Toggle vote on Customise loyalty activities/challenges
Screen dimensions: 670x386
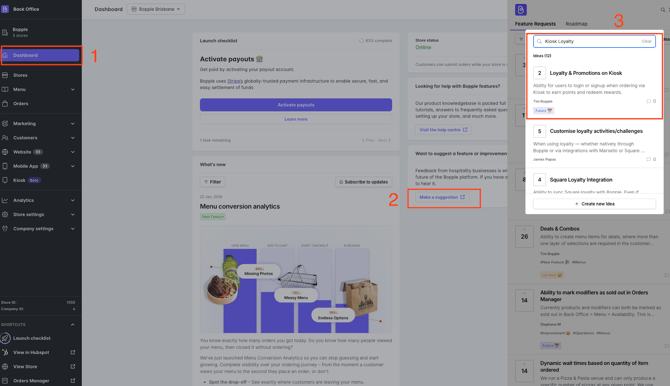(x=539, y=131)
